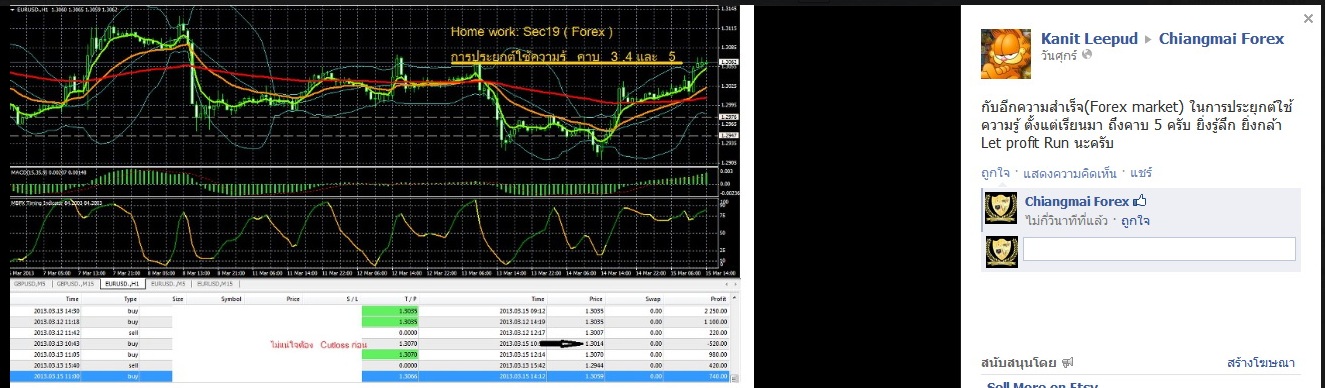Screen dimensions: 1325x388
Task: Click the สร้างโฆษณา create ad link
Action: click(x=1261, y=363)
